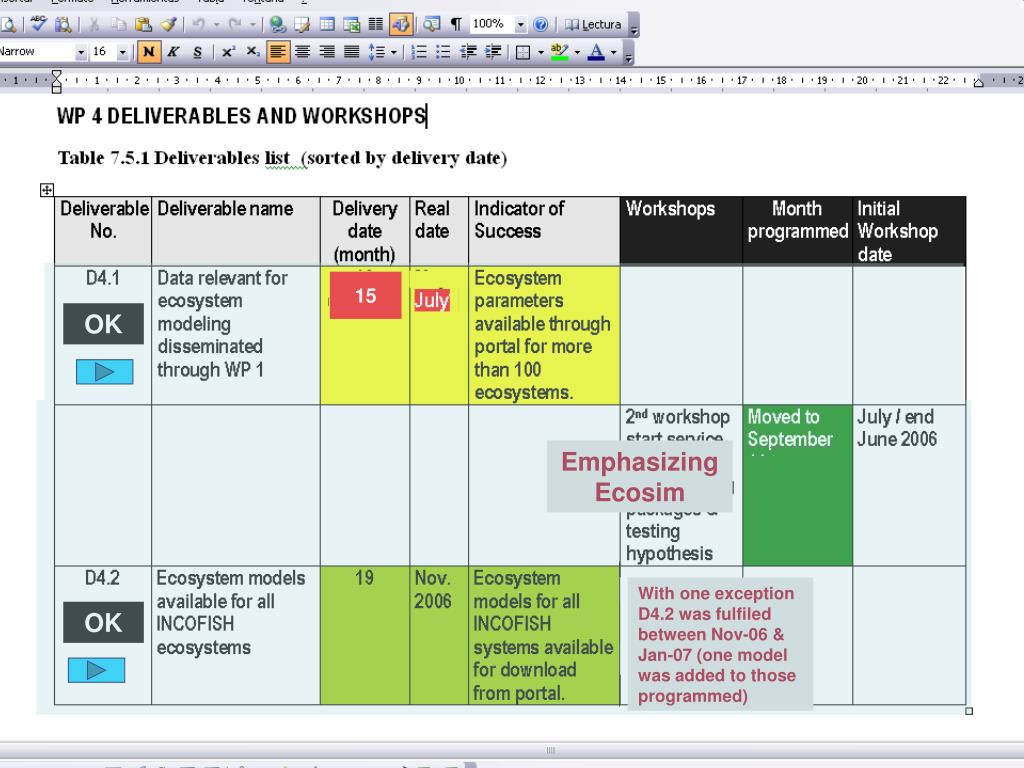The width and height of the screenshot is (1024, 768).
Task: Open the font name dropdown arrow
Action: [81, 52]
